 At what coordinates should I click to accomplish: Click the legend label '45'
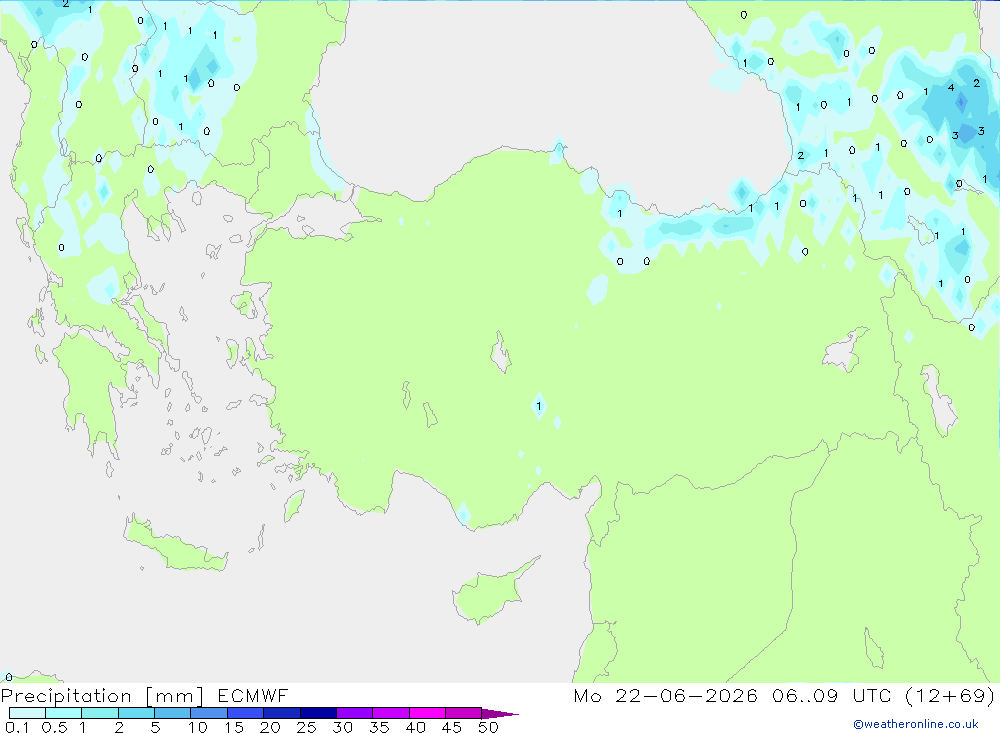point(452,727)
